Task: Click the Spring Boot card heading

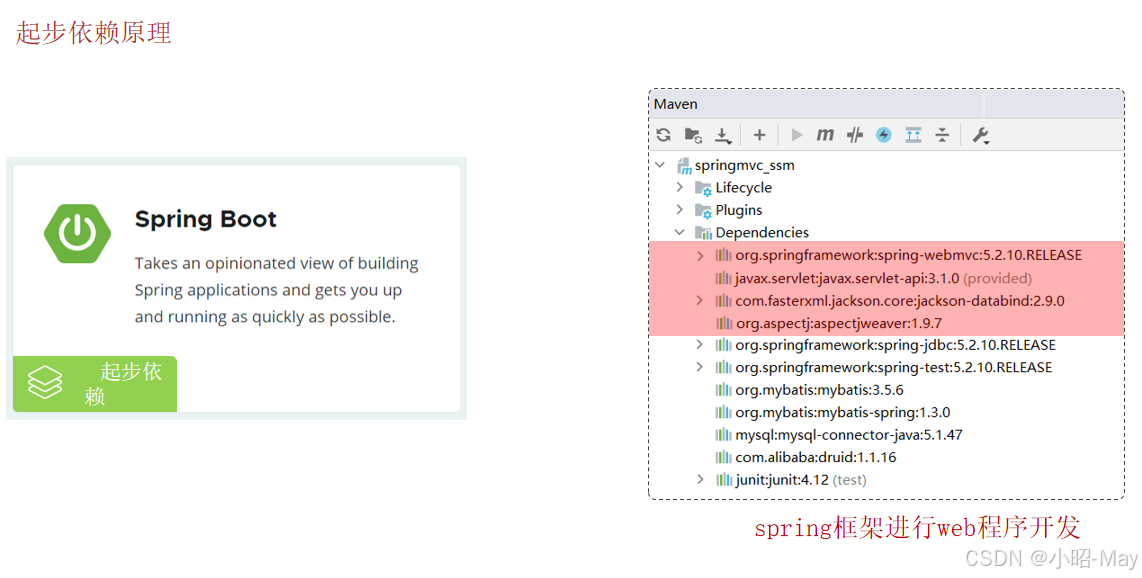Action: coord(205,219)
